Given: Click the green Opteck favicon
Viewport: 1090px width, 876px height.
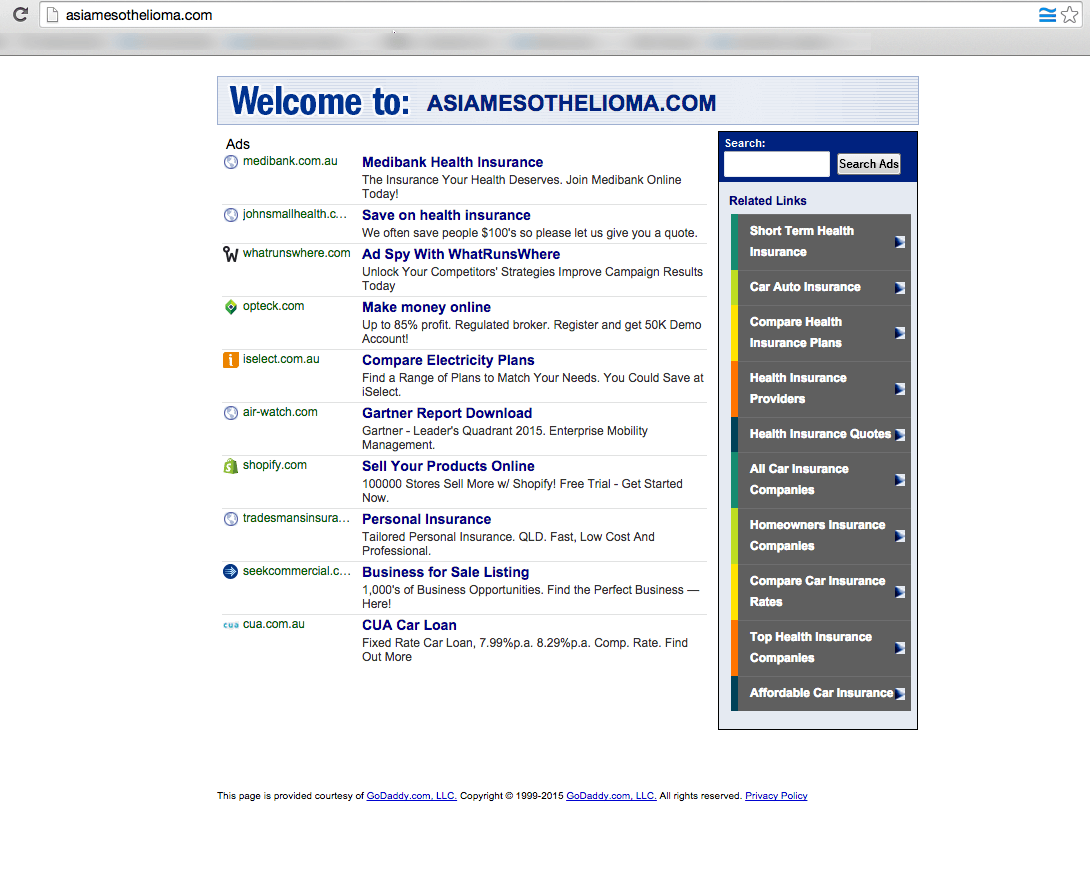Looking at the screenshot, I should 230,306.
